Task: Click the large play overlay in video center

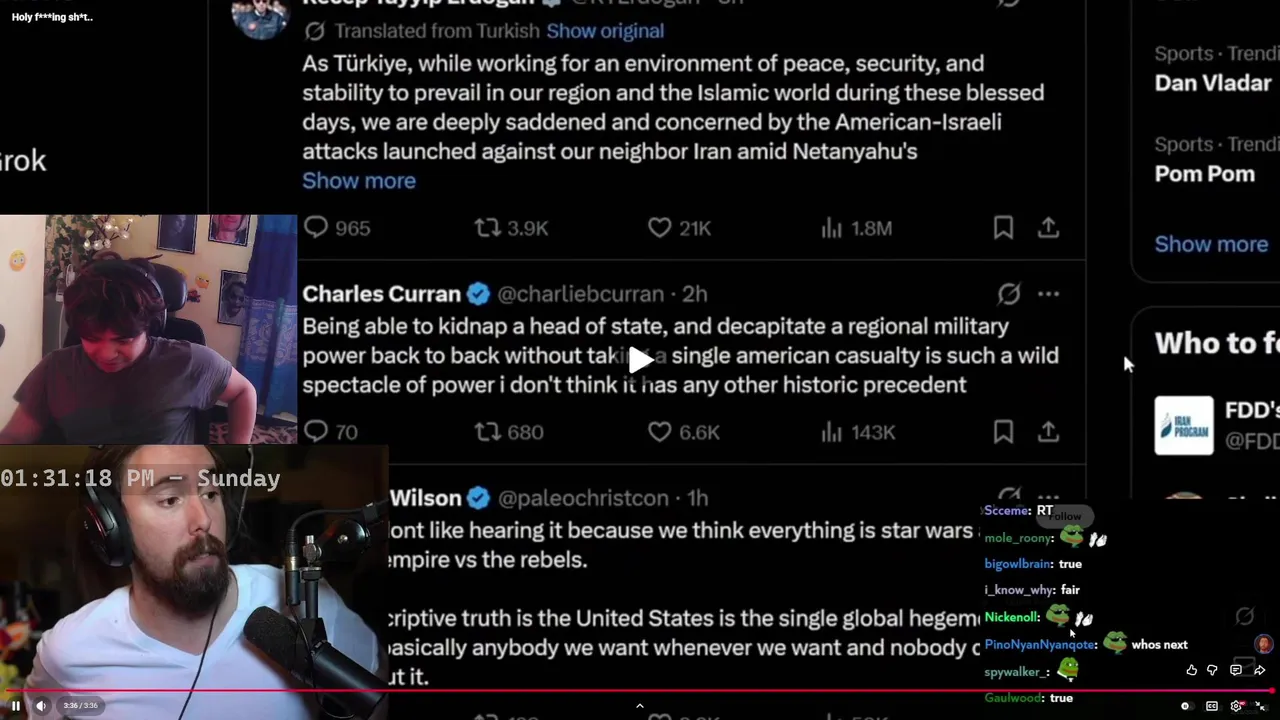Action: pyautogui.click(x=641, y=360)
